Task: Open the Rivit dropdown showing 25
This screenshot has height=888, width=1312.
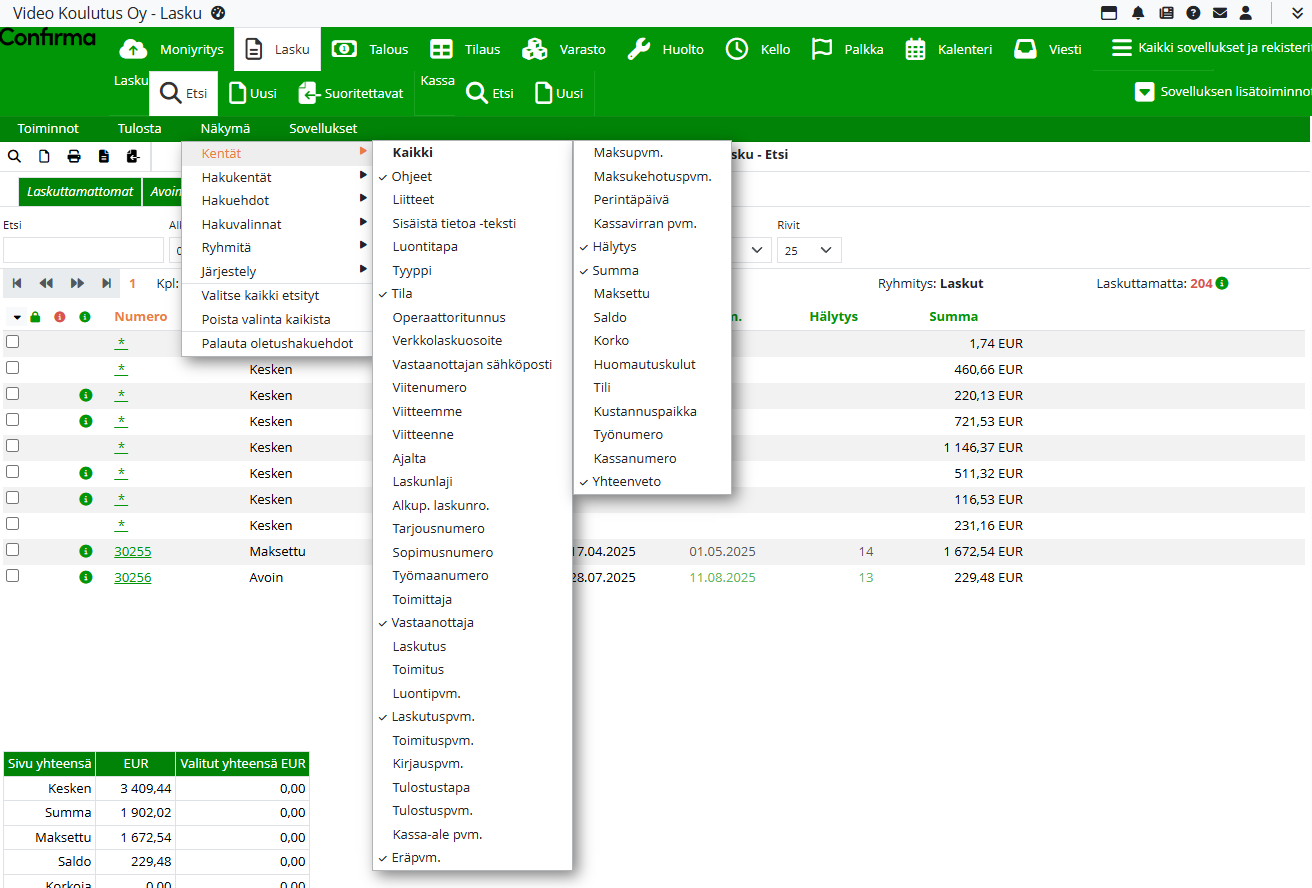Action: 809,250
